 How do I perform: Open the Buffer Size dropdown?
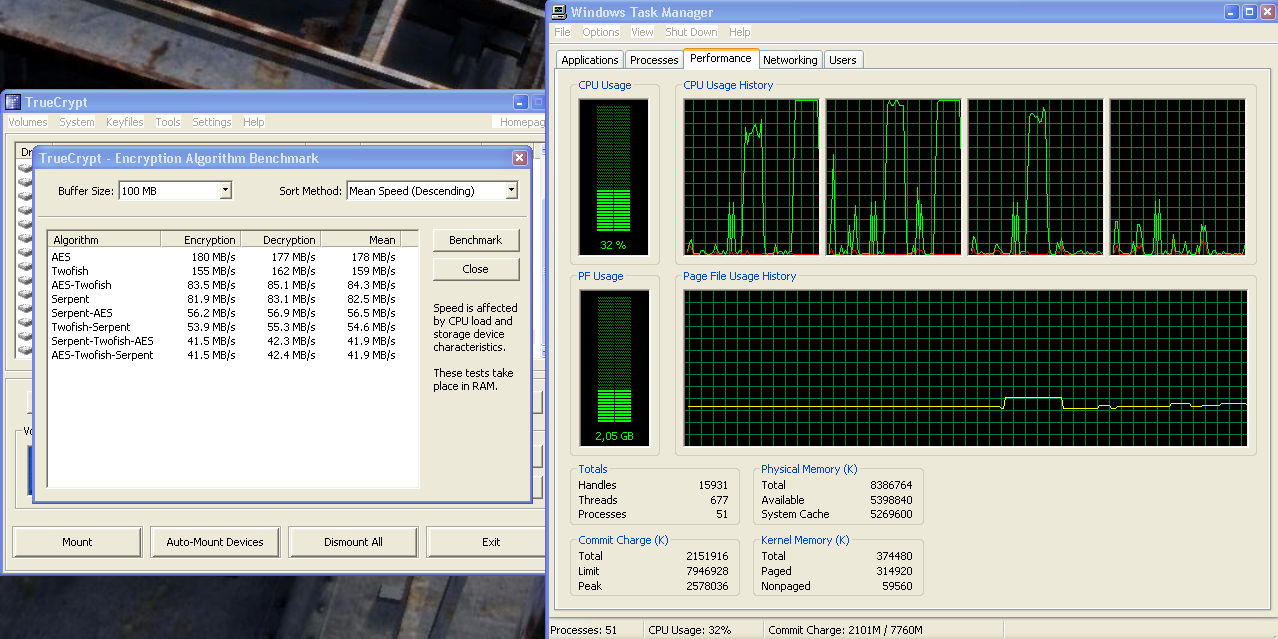pyautogui.click(x=225, y=190)
